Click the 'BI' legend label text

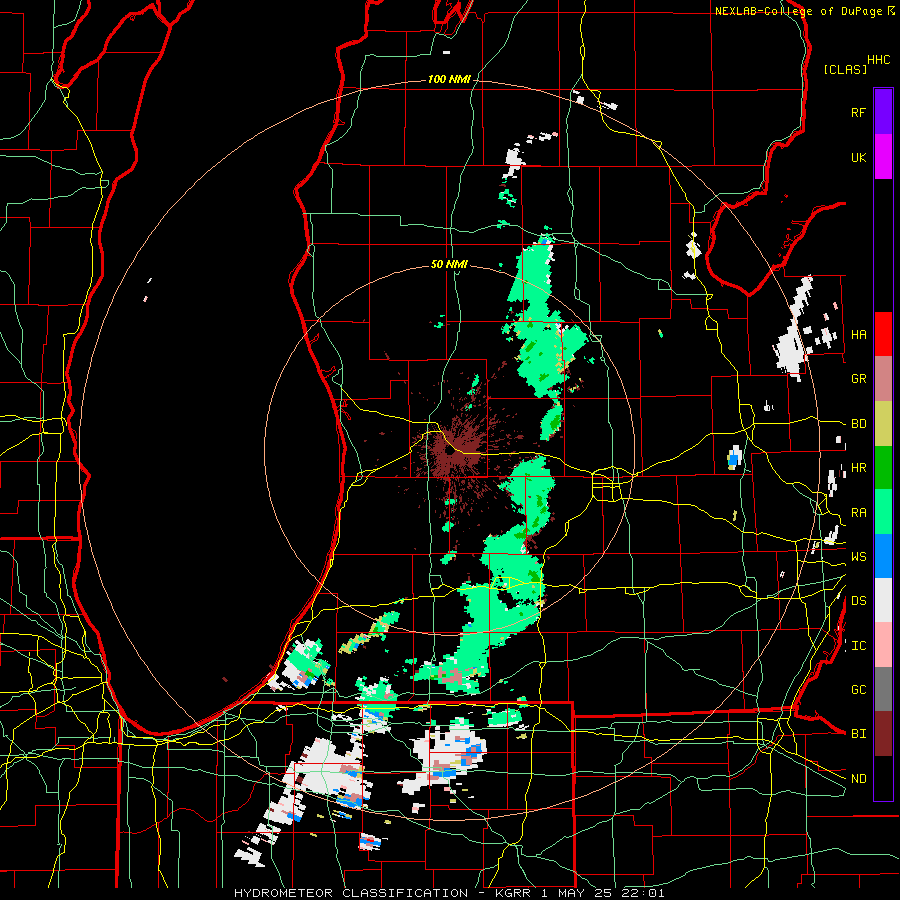pyautogui.click(x=858, y=734)
